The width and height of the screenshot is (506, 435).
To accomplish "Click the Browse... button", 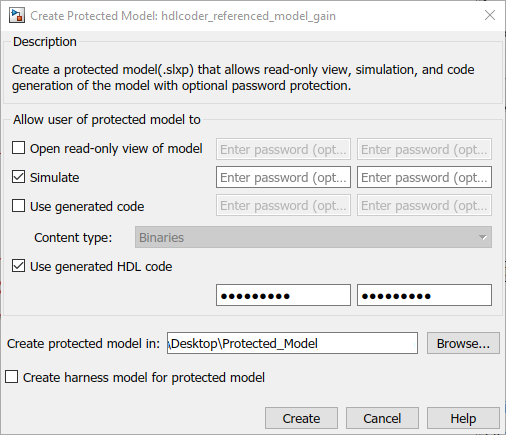I will pos(463,343).
